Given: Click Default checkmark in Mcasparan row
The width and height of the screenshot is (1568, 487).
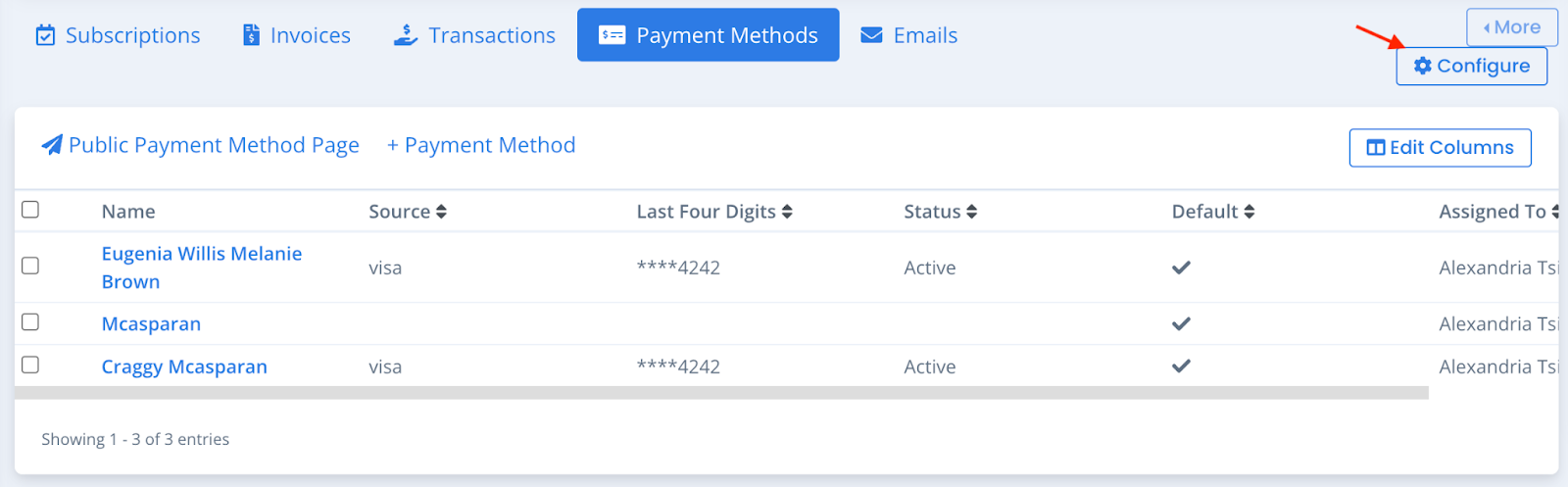Looking at the screenshot, I should click(x=1181, y=323).
